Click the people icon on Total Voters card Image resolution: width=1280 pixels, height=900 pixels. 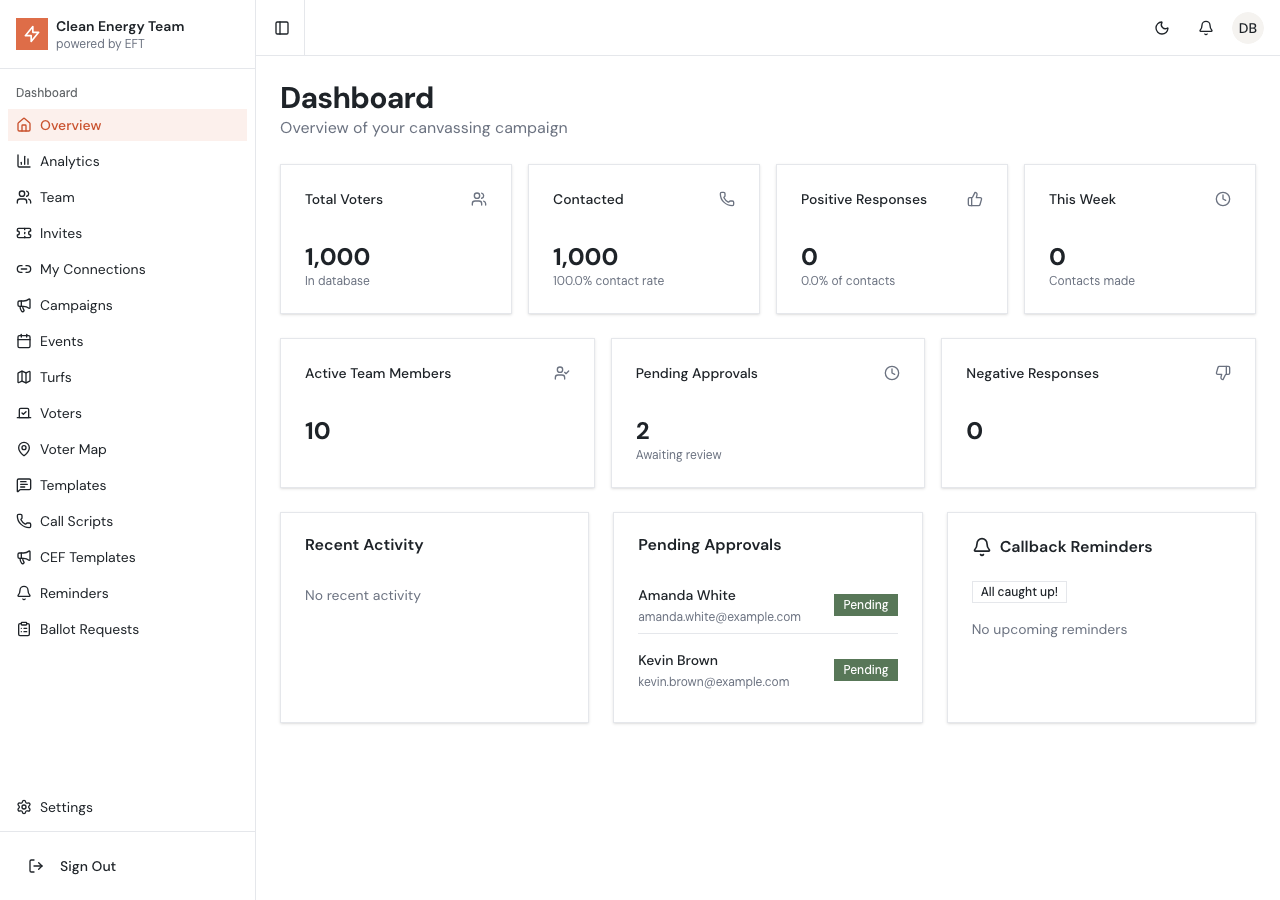tap(479, 199)
